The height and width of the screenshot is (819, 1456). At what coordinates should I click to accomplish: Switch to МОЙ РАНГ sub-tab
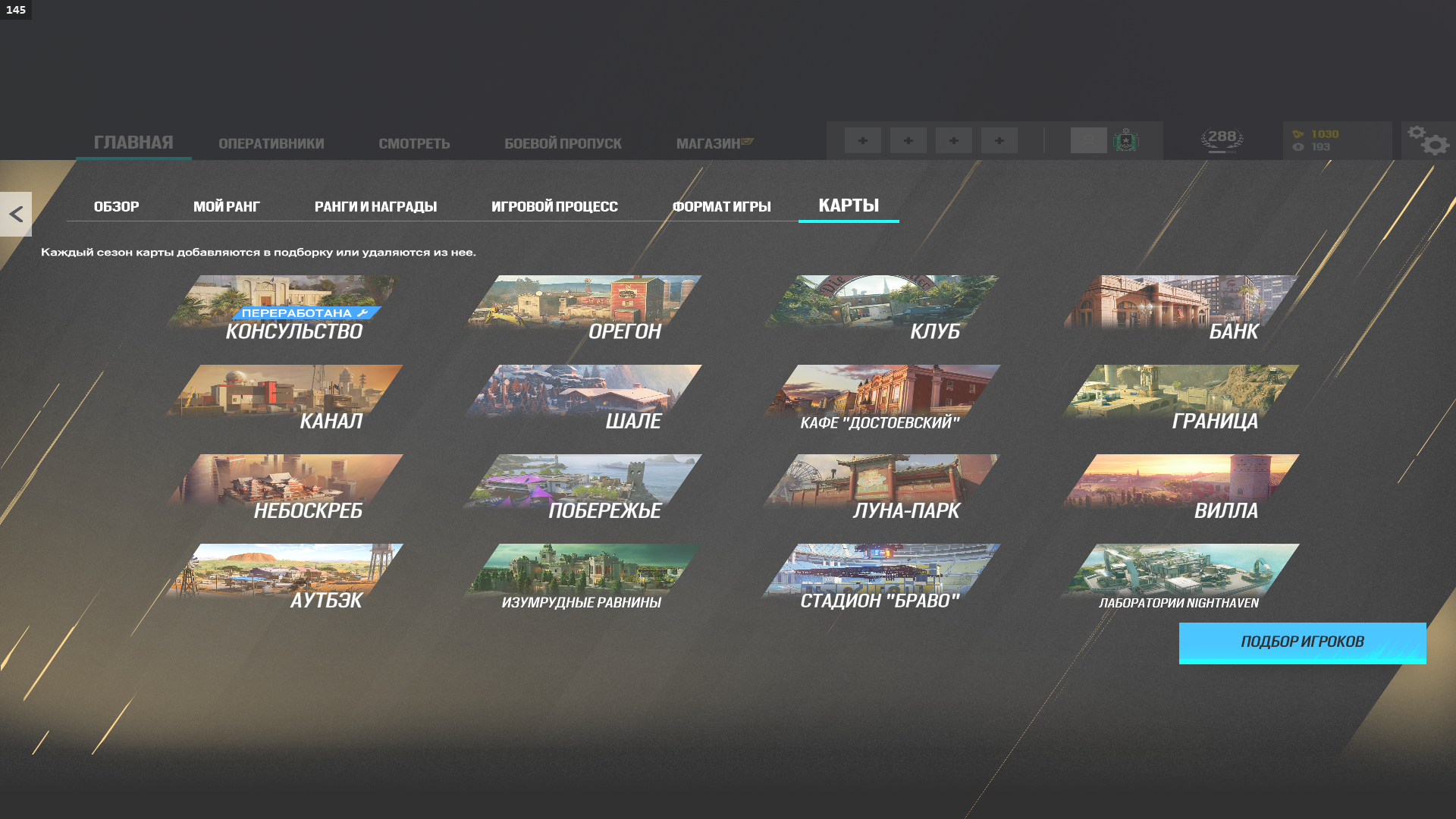(x=227, y=206)
